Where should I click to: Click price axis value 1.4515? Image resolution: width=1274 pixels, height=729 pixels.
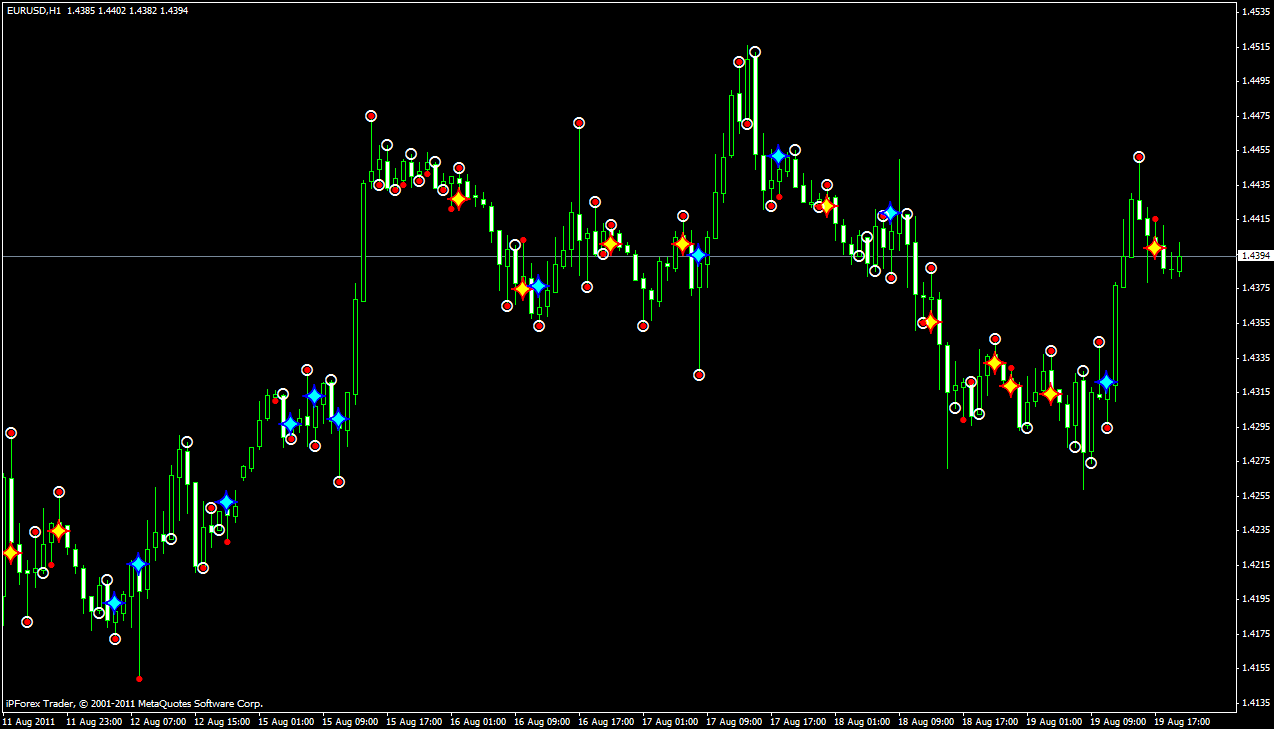(1255, 47)
